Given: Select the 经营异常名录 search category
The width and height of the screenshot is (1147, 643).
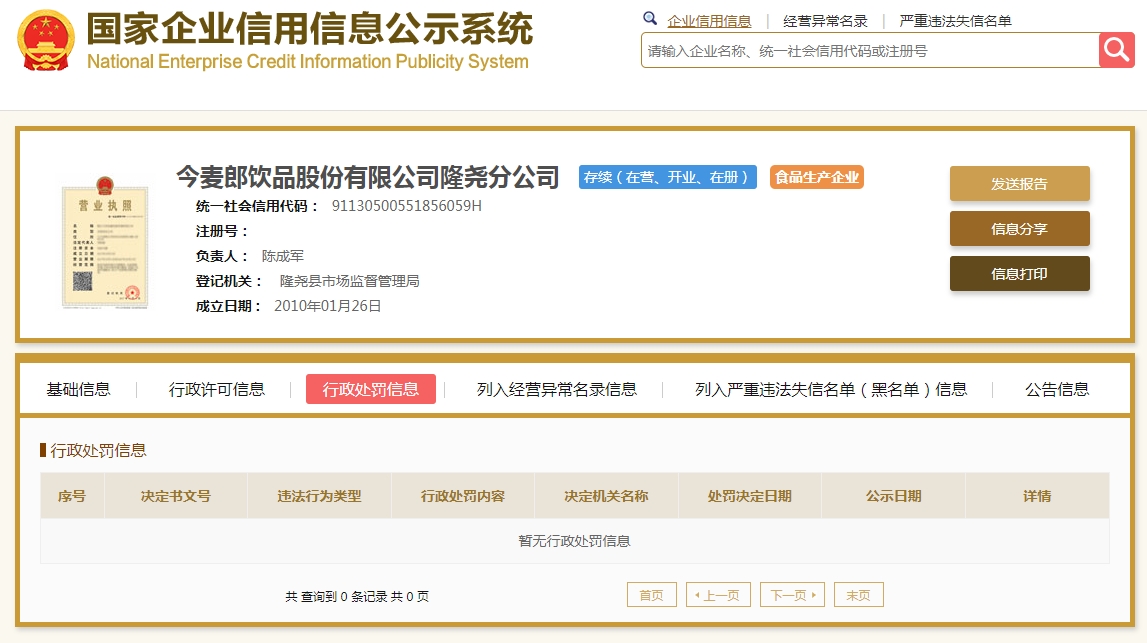Looking at the screenshot, I should tap(825, 21).
